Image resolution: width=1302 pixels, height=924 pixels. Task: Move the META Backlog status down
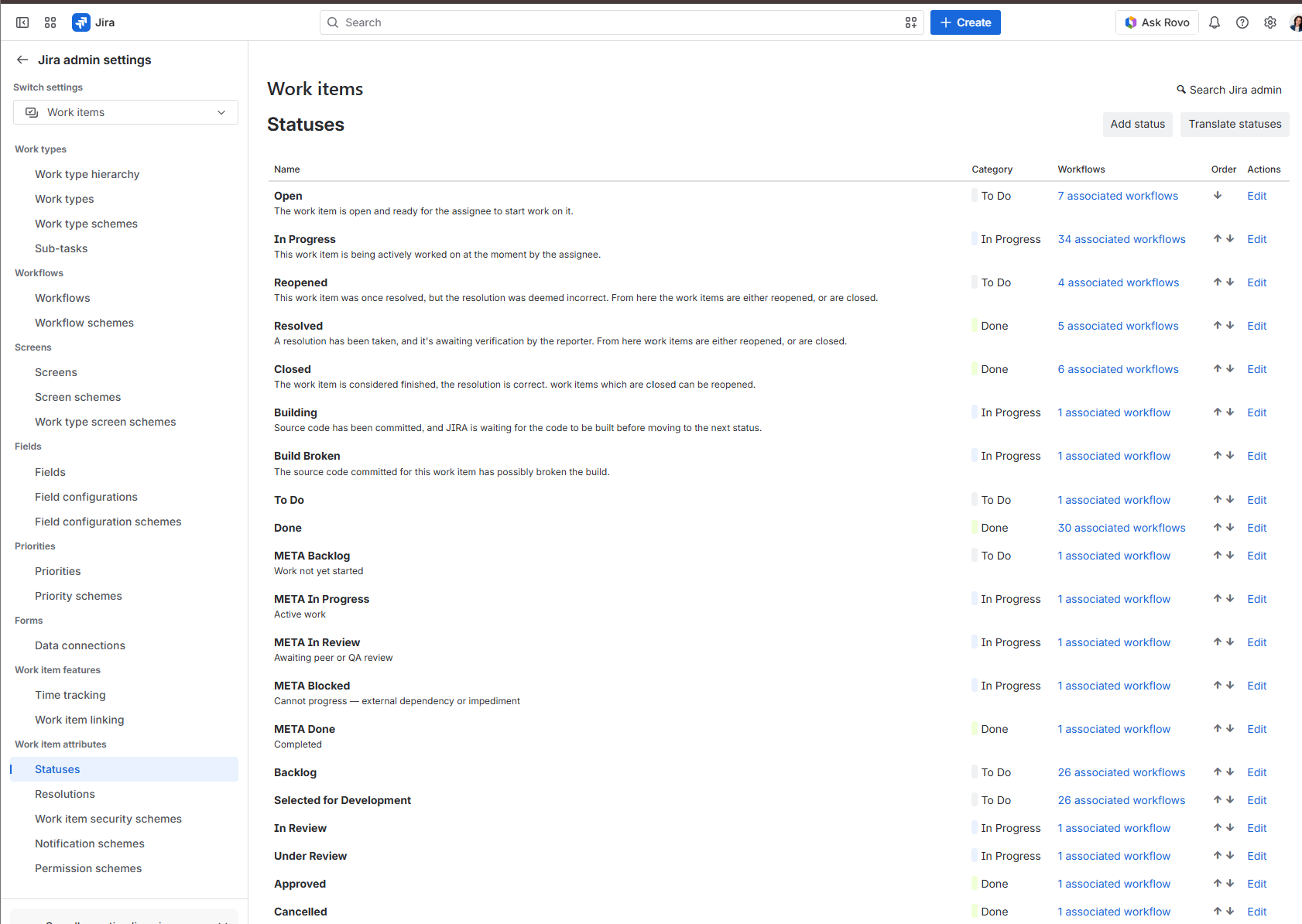(x=1230, y=556)
